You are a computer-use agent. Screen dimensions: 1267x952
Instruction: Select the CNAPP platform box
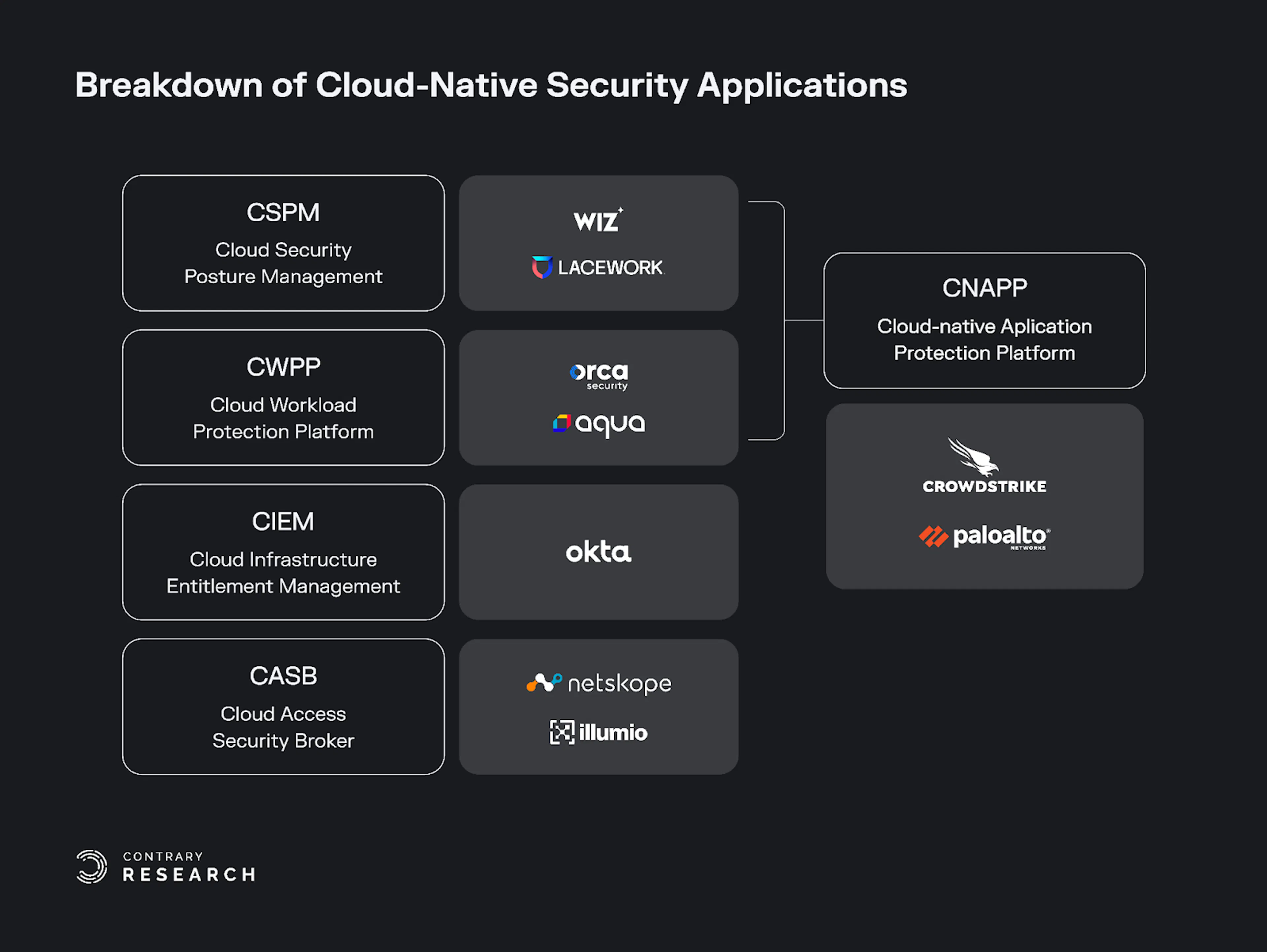pyautogui.click(x=985, y=320)
